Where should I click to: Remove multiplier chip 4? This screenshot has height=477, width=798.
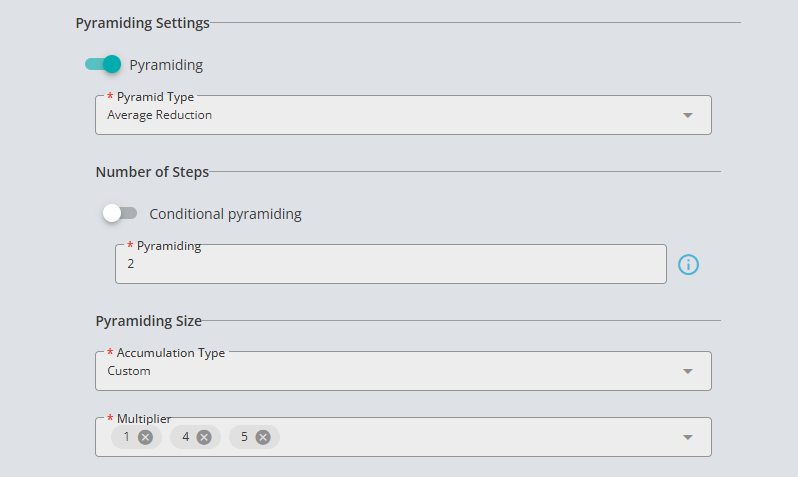204,437
